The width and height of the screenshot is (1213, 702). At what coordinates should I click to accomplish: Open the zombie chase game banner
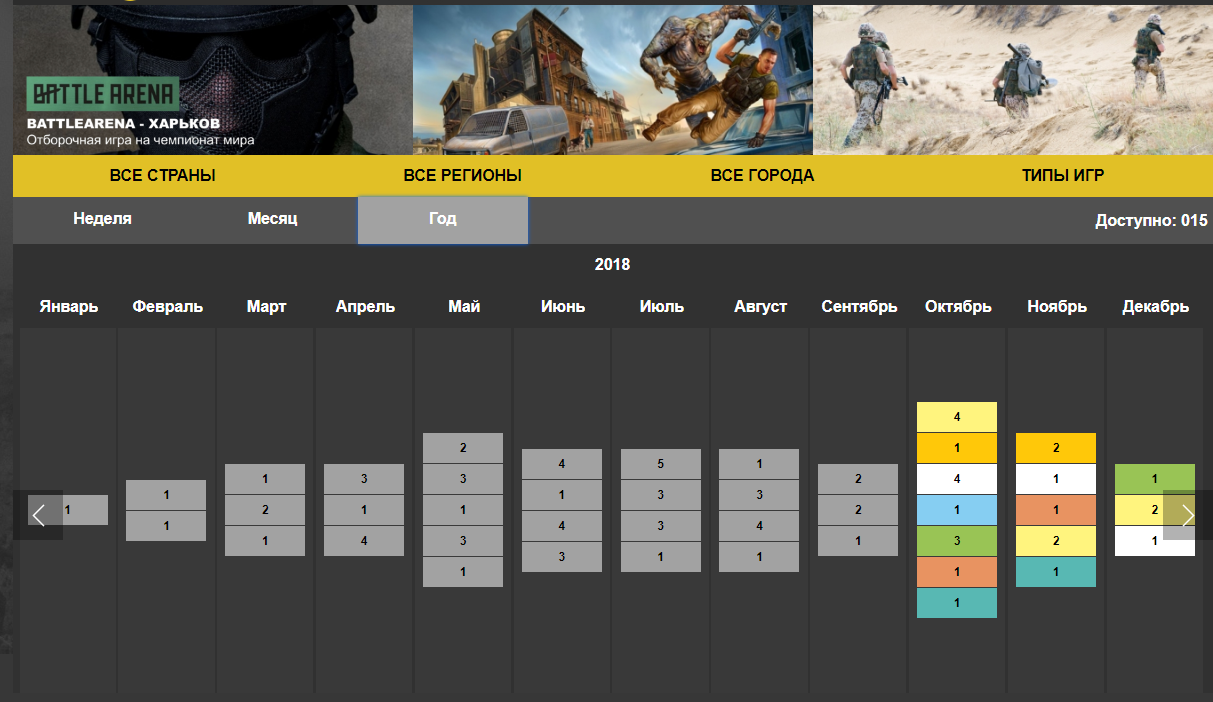point(613,80)
